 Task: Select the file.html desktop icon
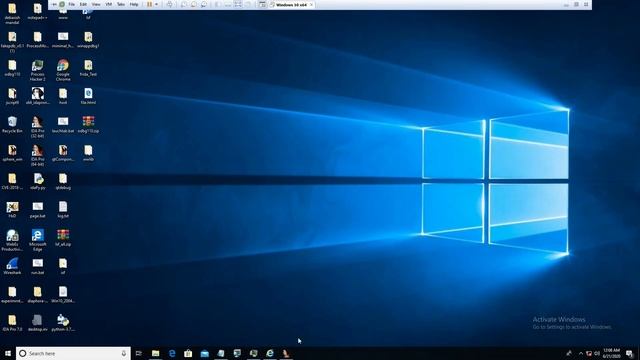88,96
